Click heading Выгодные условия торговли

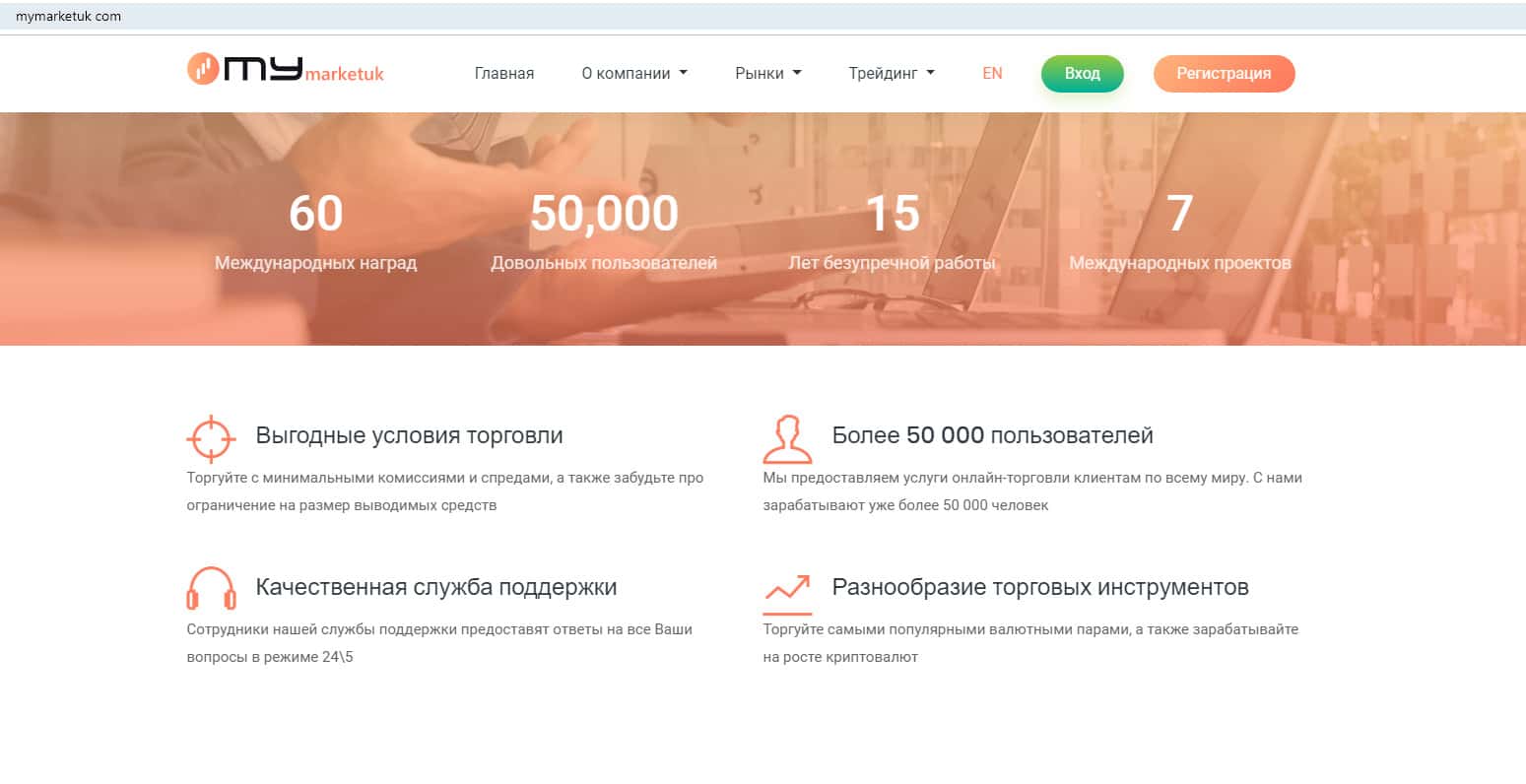(410, 435)
